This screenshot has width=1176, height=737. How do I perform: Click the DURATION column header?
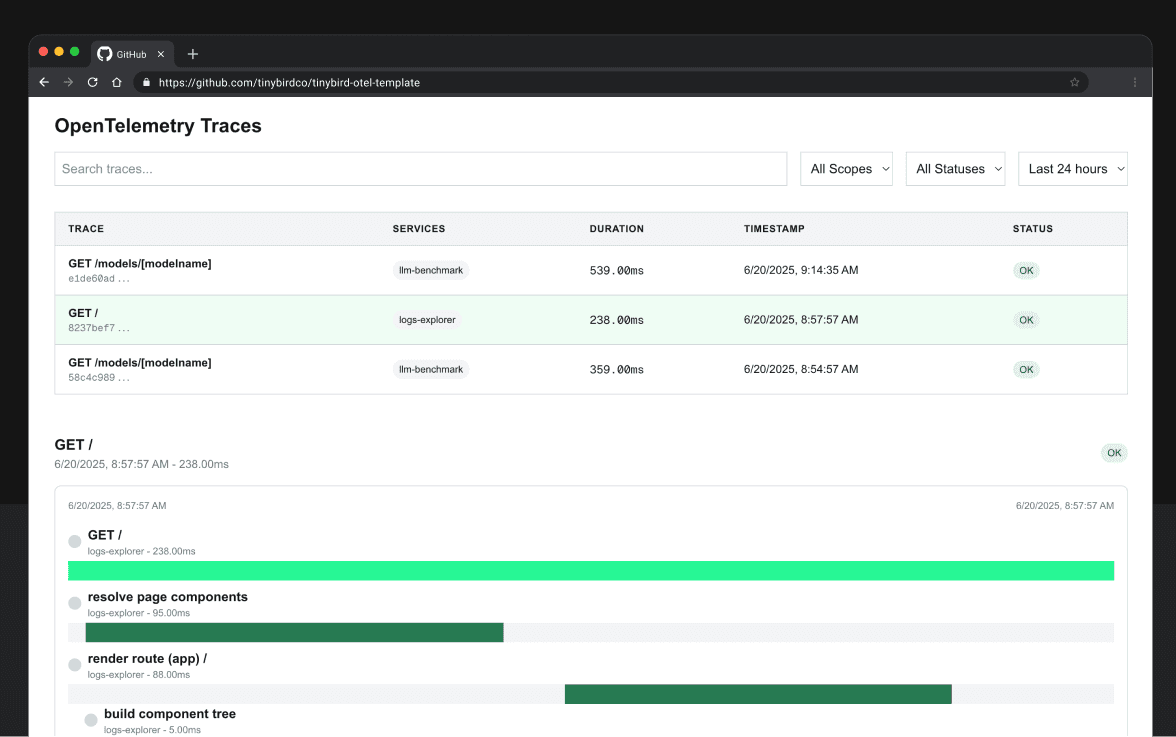(616, 229)
